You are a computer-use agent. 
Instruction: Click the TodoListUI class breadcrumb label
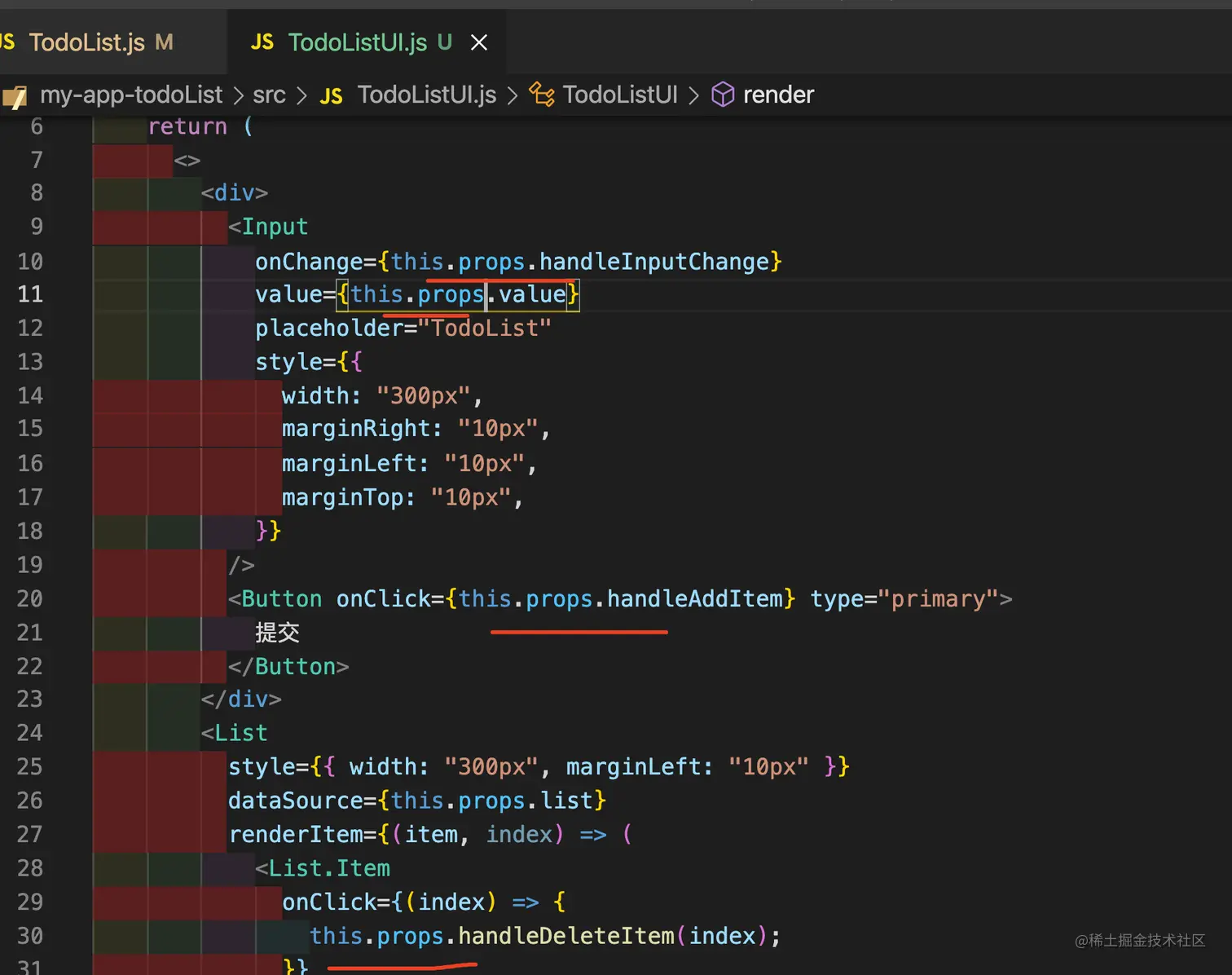[620, 95]
